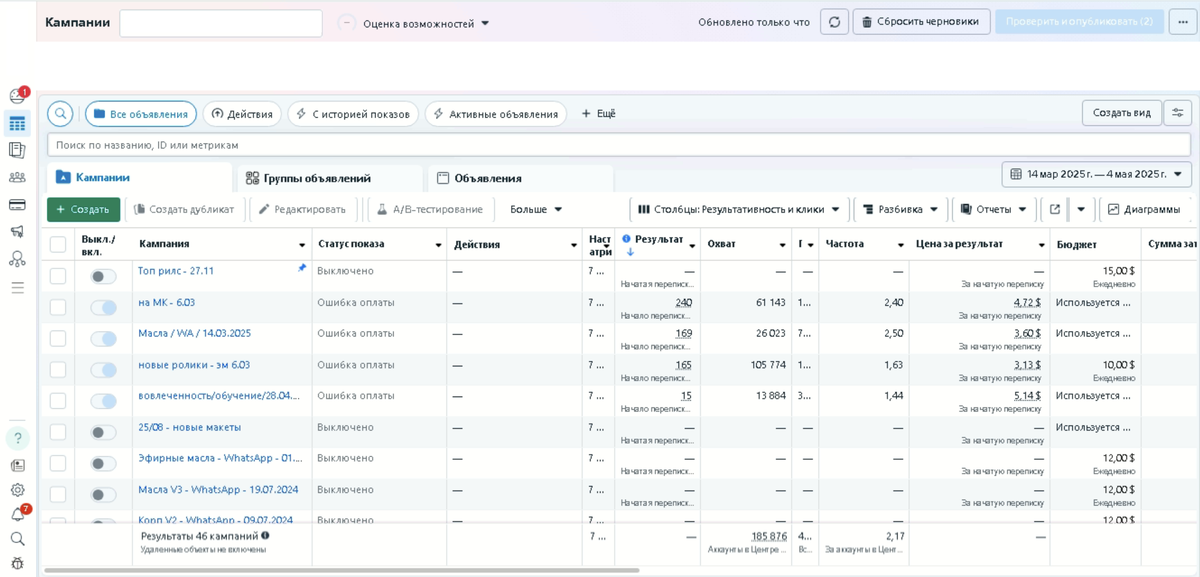Select the Все объявления filter view
The image size is (1200, 577).
(x=140, y=114)
